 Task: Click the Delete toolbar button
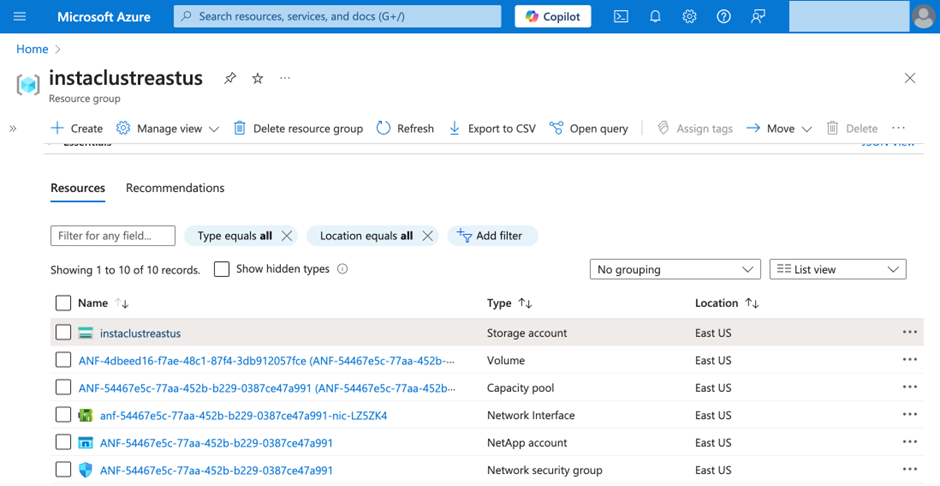click(x=852, y=128)
